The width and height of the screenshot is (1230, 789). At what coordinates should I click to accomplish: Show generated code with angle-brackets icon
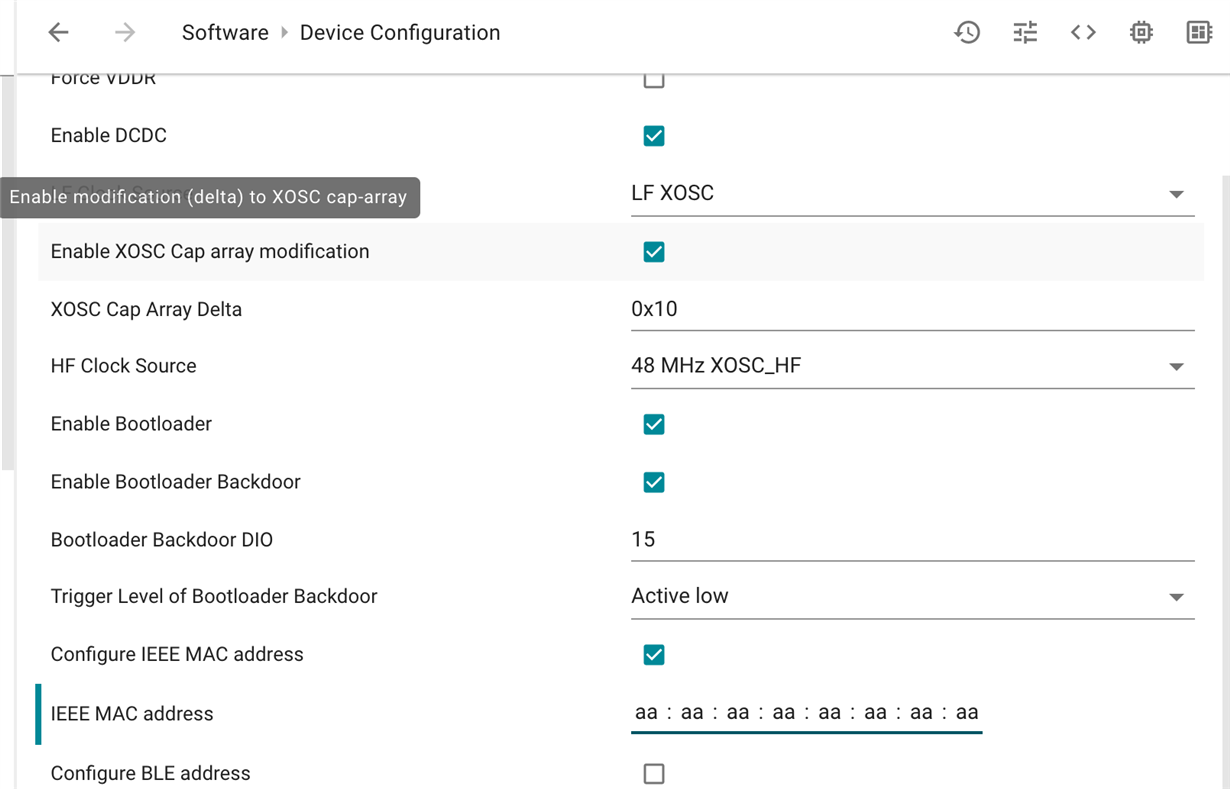[1083, 32]
